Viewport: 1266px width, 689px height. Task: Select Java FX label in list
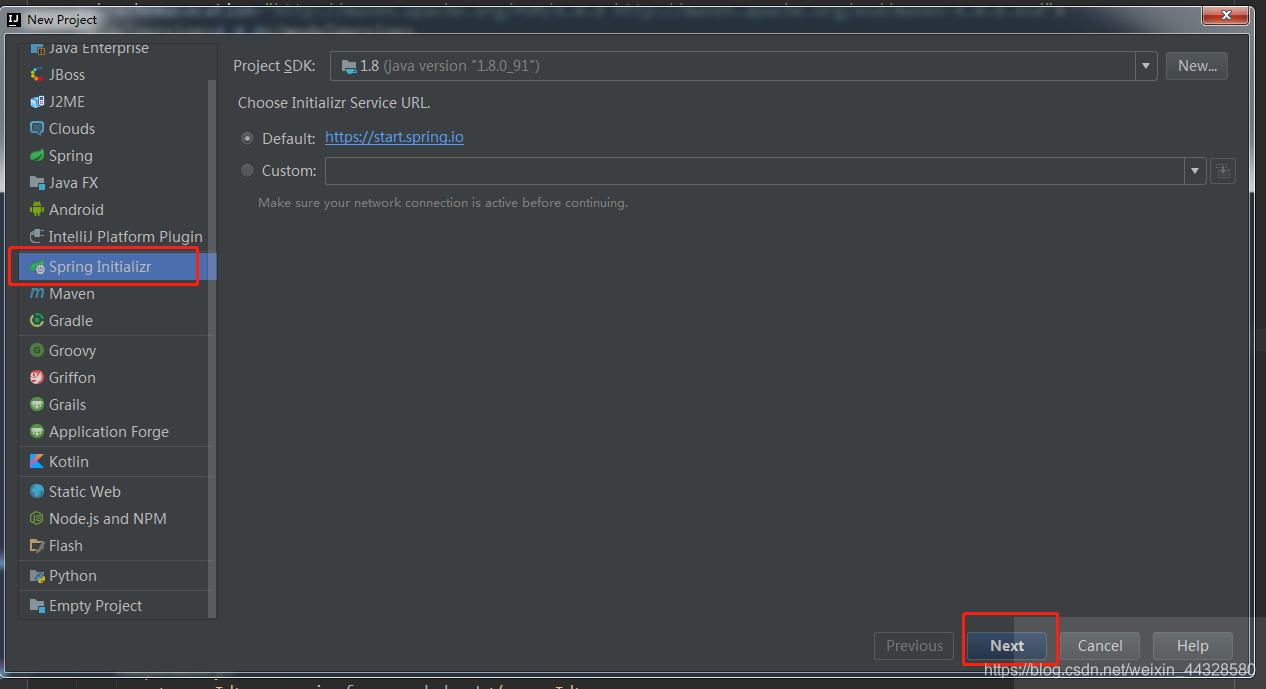(74, 183)
